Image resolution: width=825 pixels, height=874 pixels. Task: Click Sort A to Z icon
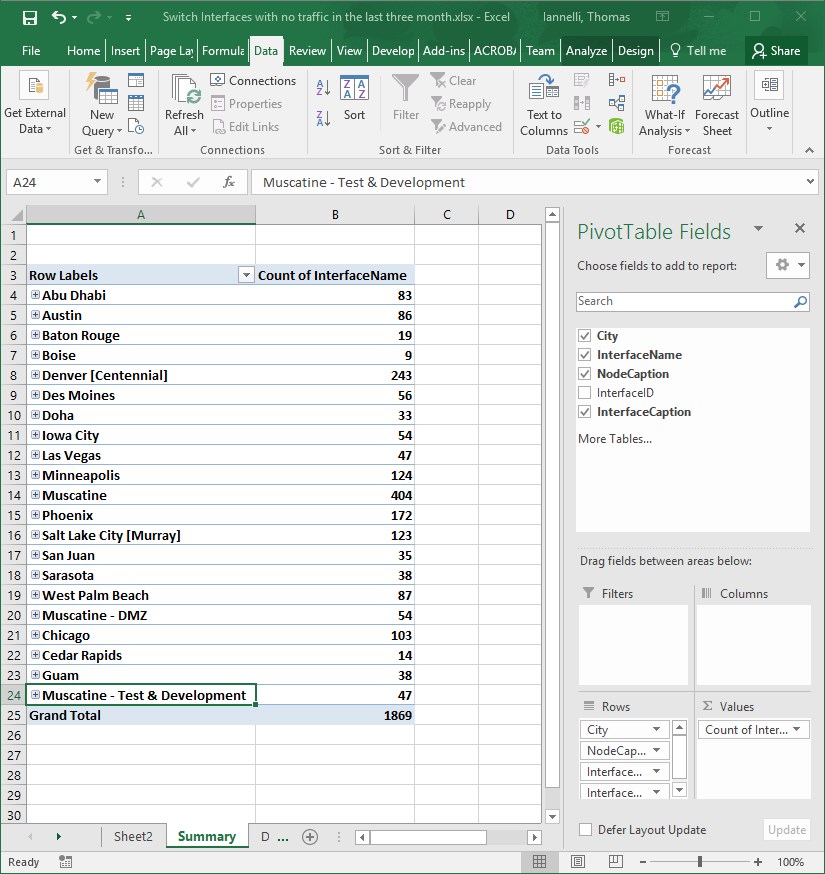click(323, 88)
